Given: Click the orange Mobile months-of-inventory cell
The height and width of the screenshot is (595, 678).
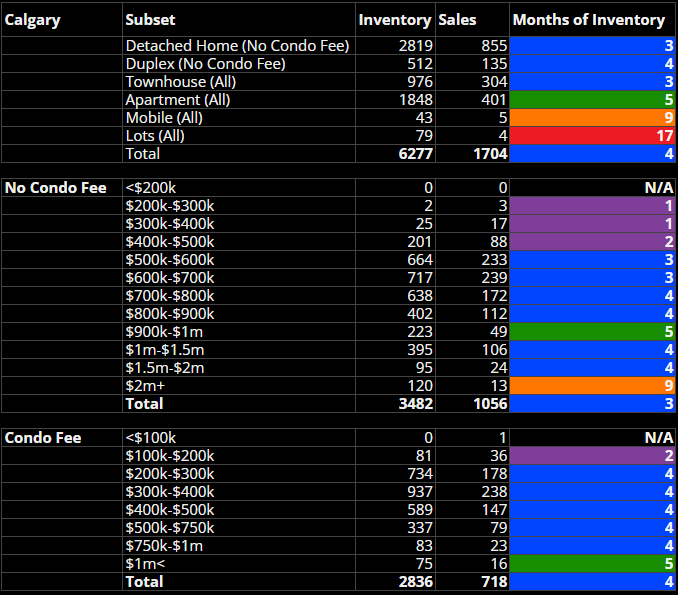Looking at the screenshot, I should [x=592, y=118].
